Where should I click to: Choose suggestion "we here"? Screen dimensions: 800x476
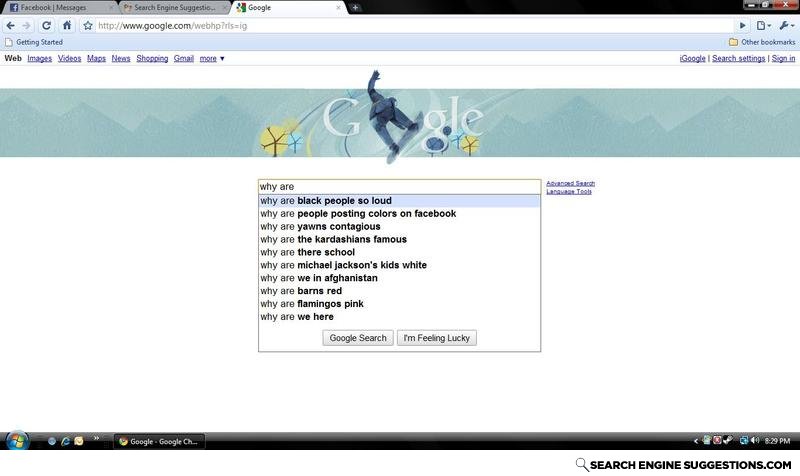click(399, 317)
